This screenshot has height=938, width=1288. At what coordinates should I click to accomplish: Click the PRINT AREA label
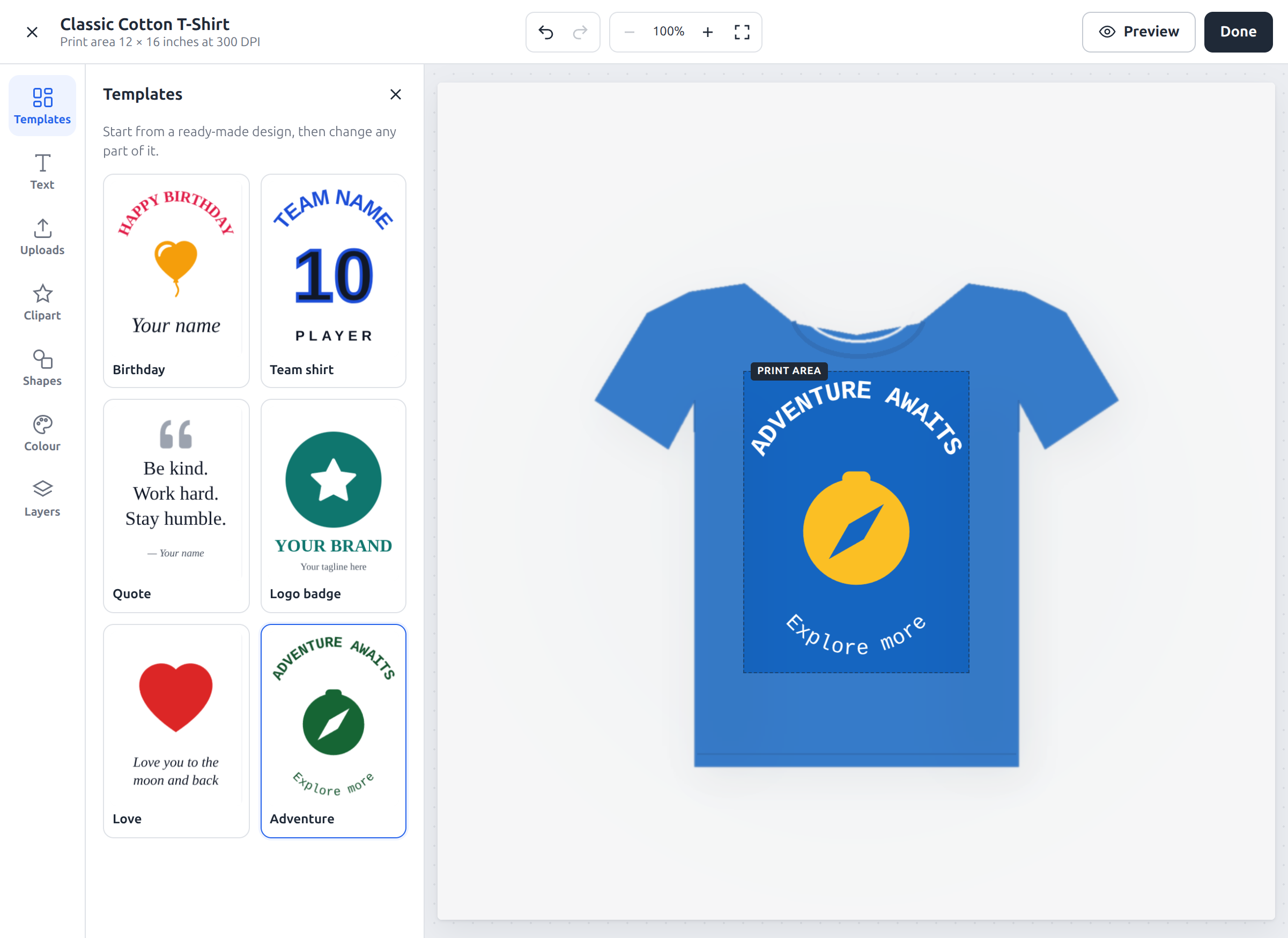click(789, 371)
